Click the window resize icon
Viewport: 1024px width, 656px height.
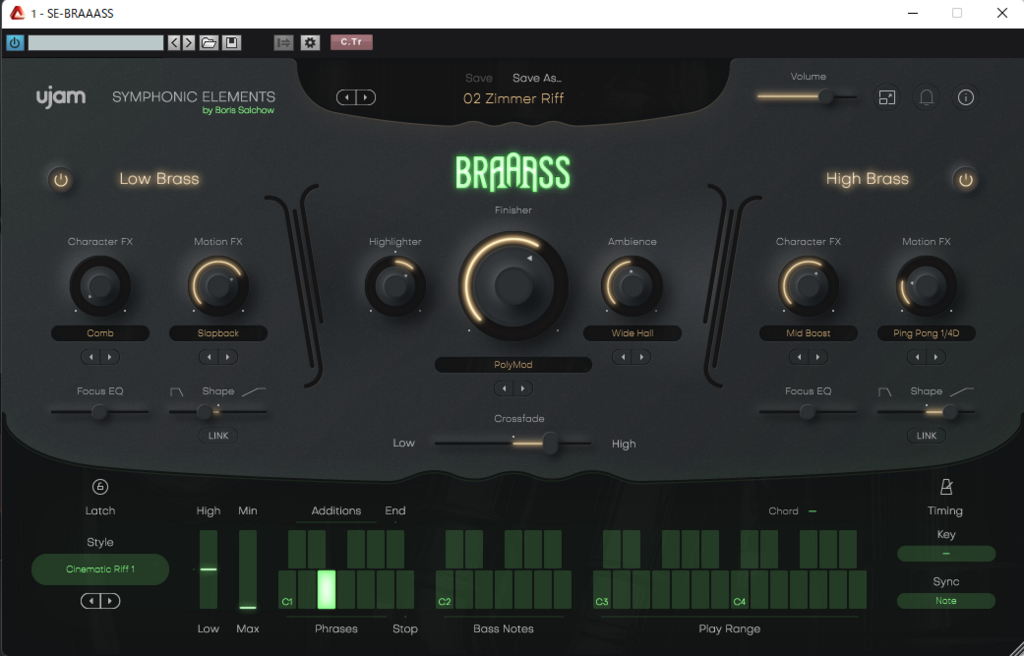click(887, 97)
